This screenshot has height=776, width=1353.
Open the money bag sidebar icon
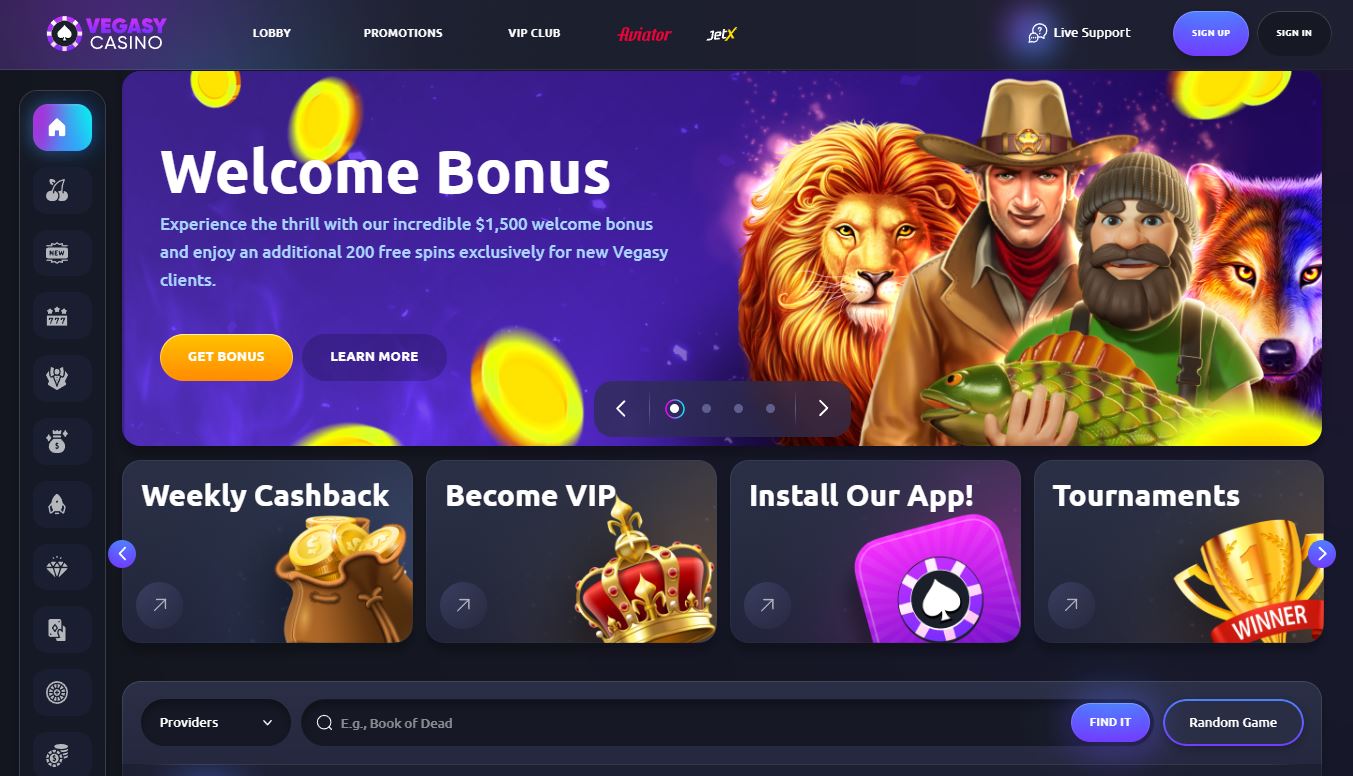(x=62, y=441)
